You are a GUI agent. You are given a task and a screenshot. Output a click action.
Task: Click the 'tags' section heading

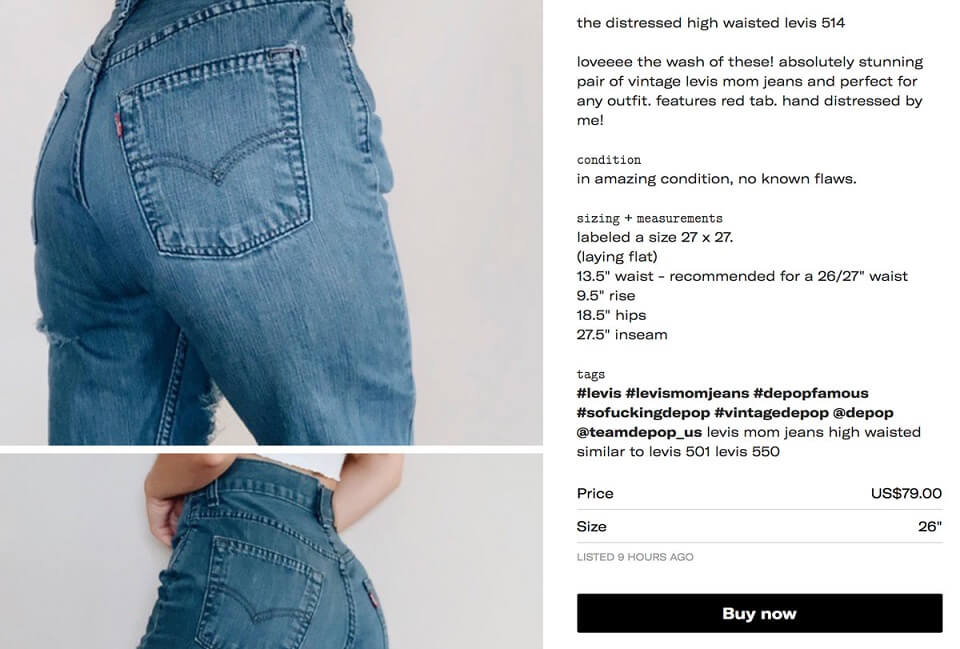[591, 374]
